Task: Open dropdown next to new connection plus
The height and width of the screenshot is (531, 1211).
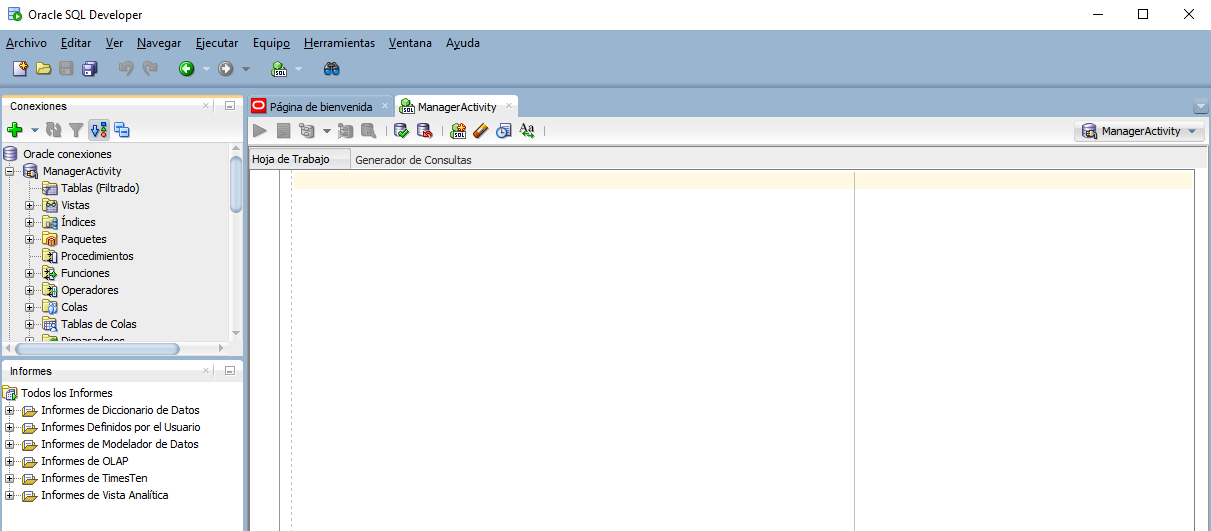Action: (34, 130)
